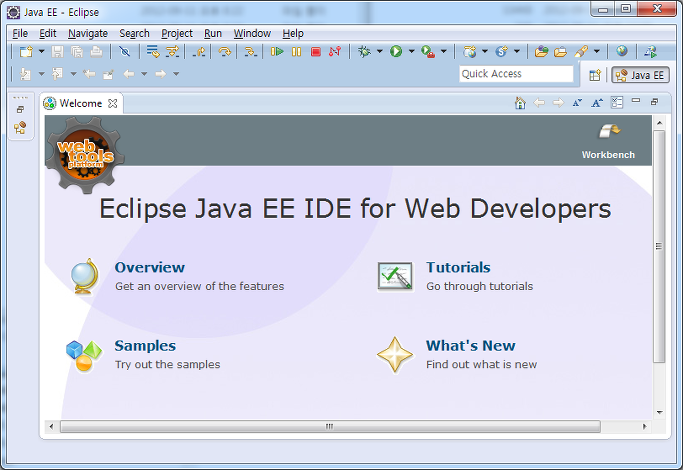The height and width of the screenshot is (470, 683).
Task: Open the Search menu
Action: [134, 33]
